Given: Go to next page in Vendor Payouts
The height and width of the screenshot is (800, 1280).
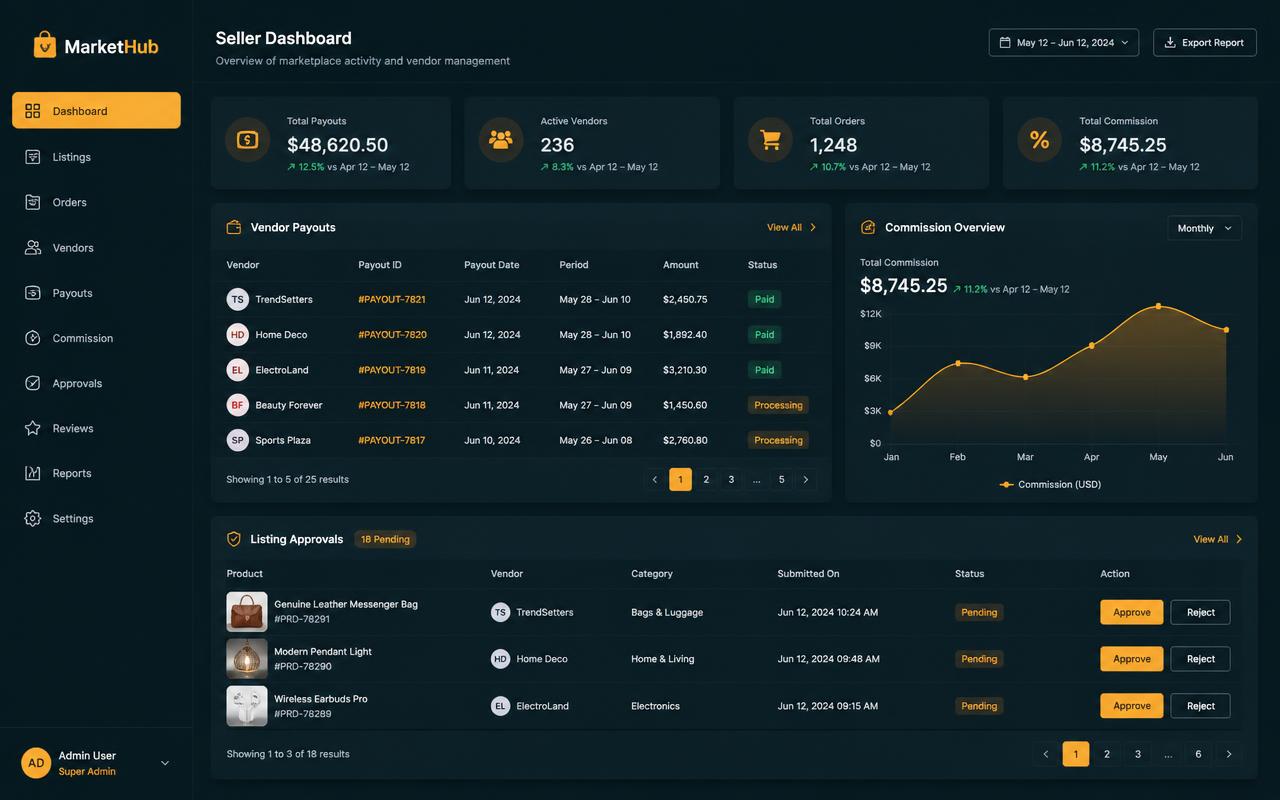Looking at the screenshot, I should pyautogui.click(x=806, y=479).
